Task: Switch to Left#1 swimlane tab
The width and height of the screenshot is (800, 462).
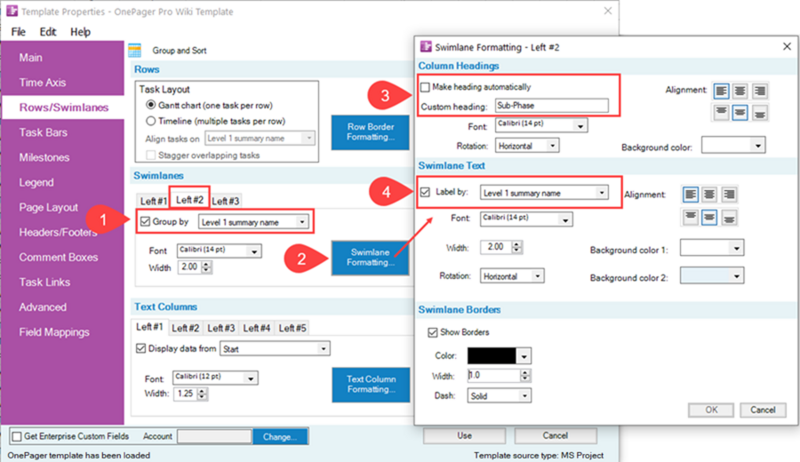Action: (x=153, y=201)
